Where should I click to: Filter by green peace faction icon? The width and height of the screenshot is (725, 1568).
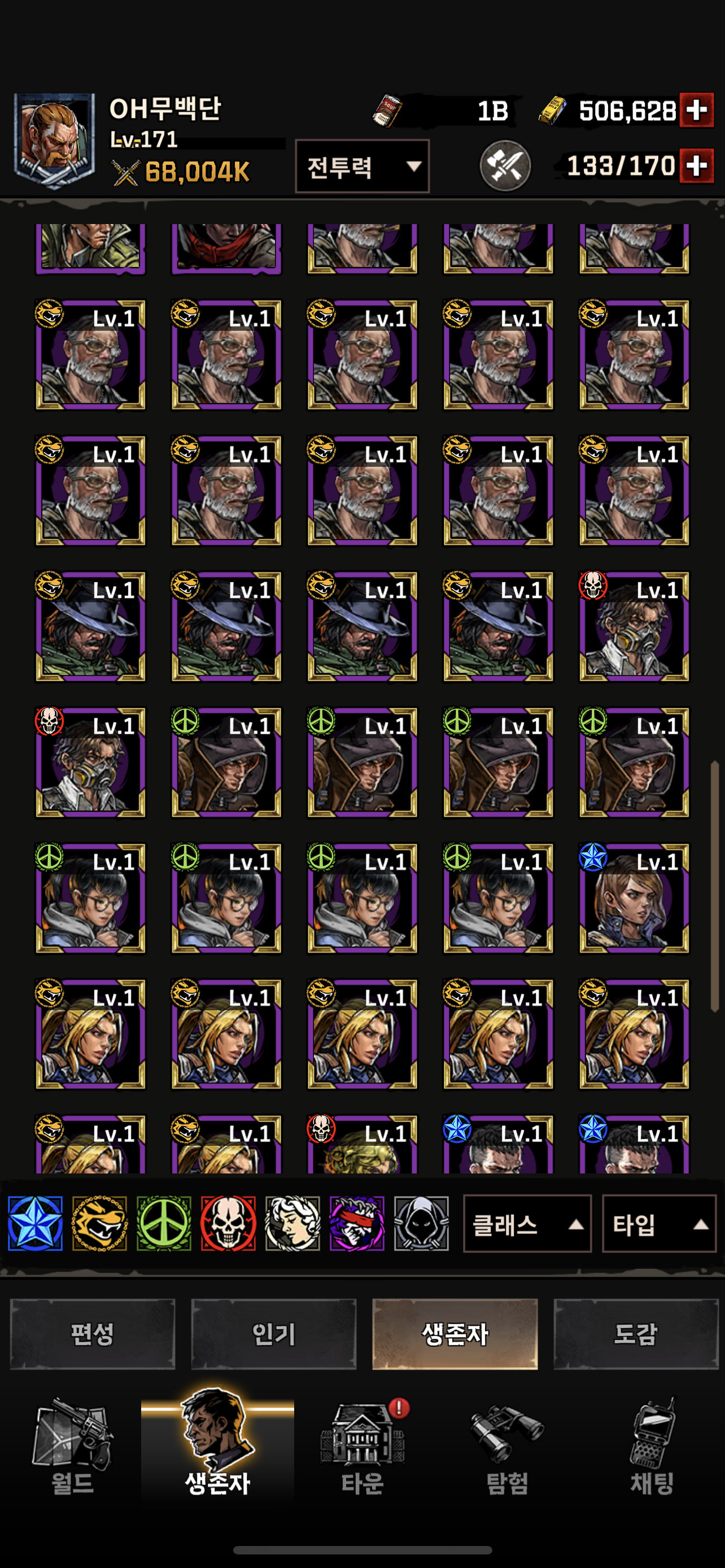(164, 1223)
